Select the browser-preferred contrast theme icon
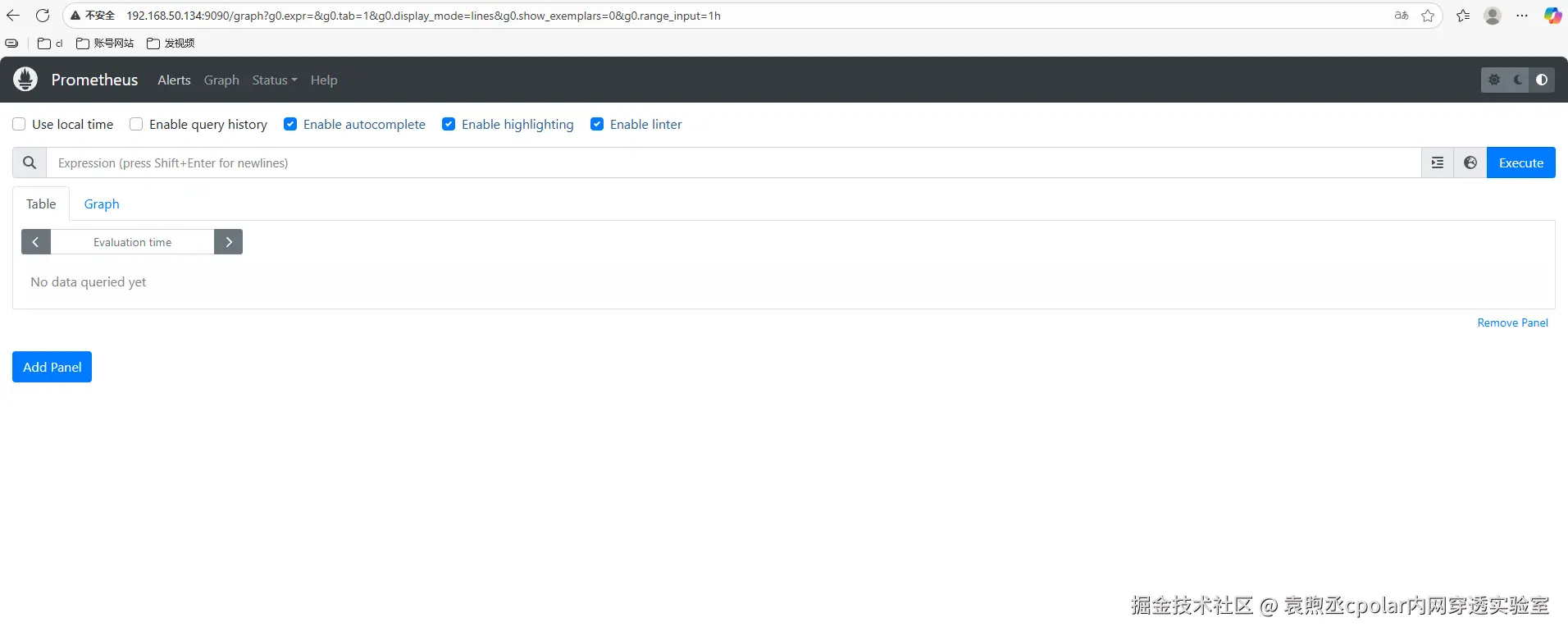This screenshot has width=1568, height=636. coord(1542,80)
